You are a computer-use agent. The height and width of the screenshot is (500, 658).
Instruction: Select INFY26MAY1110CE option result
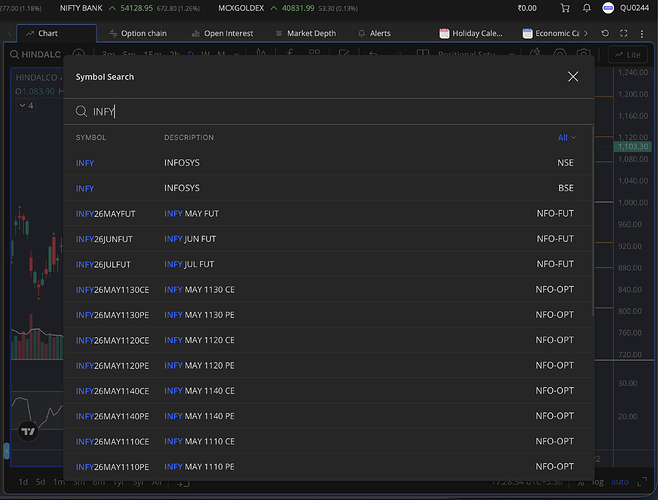328,441
